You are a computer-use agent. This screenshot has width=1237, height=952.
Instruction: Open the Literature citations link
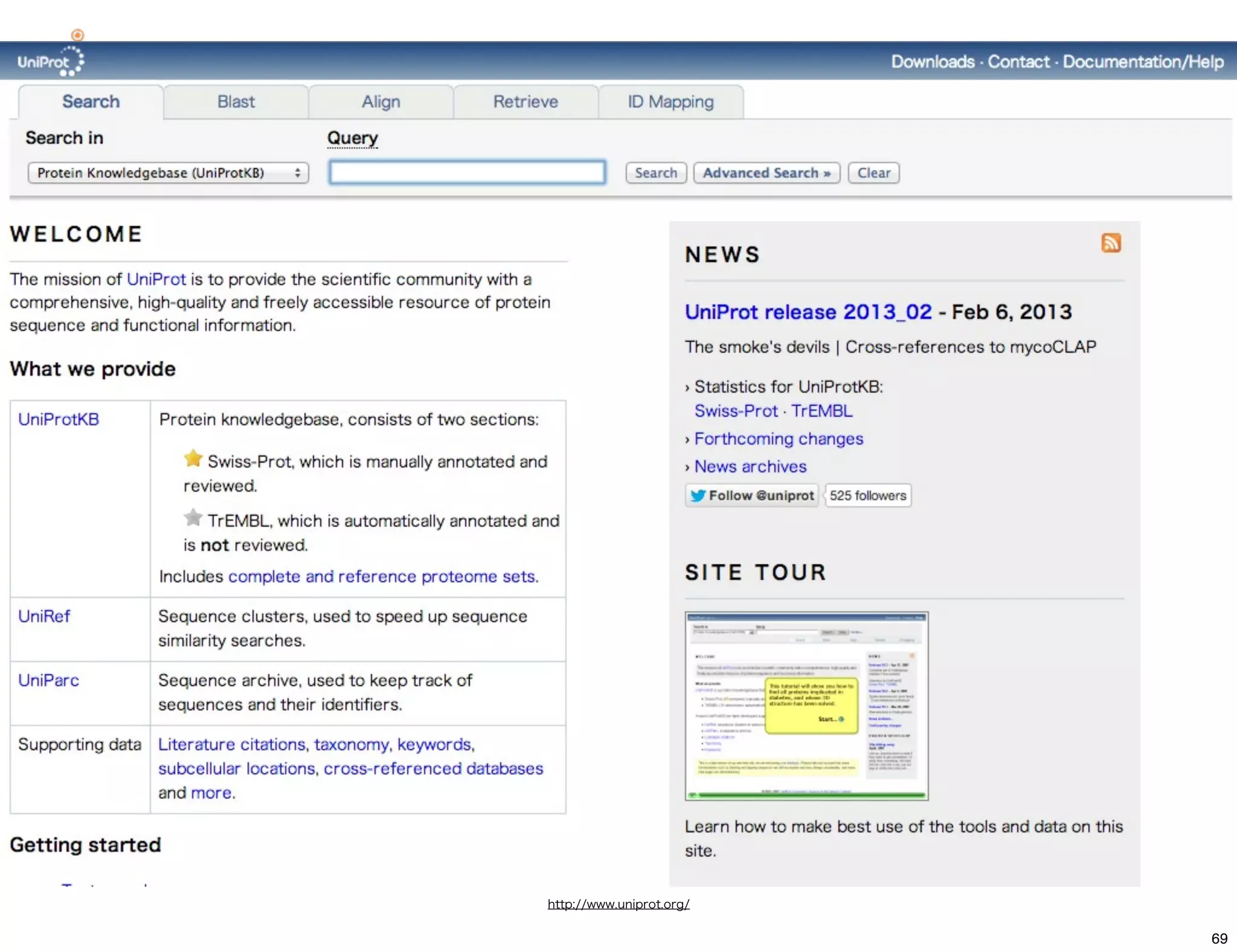232,744
